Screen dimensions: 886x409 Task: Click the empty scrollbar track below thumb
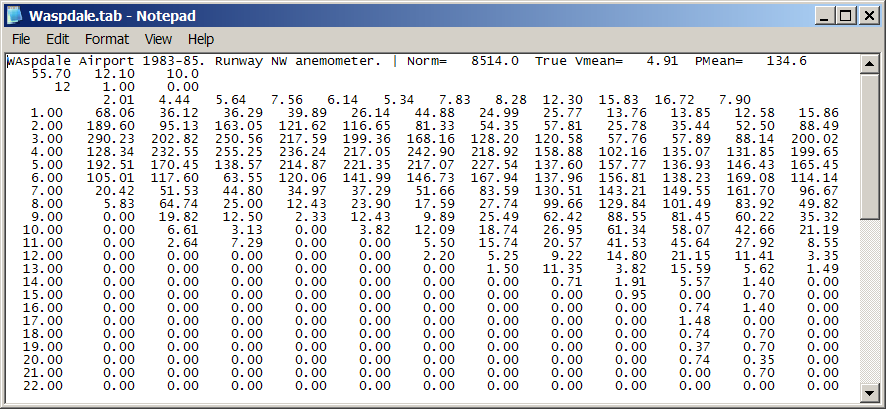[868, 302]
